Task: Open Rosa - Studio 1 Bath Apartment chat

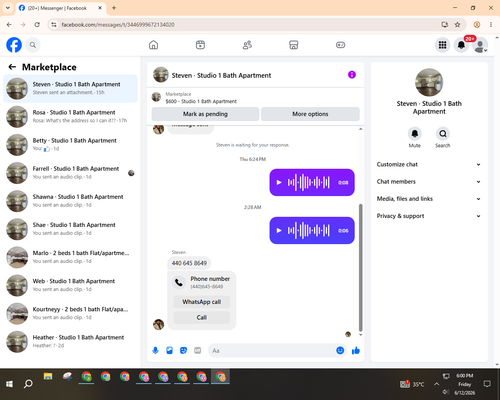Action: pos(70,117)
